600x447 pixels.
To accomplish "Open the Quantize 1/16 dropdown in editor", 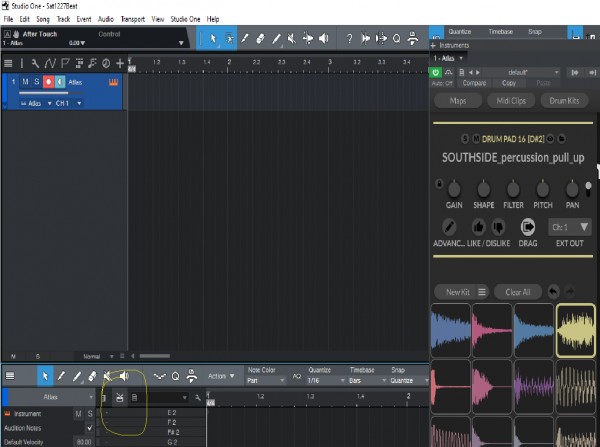I will coord(322,381).
